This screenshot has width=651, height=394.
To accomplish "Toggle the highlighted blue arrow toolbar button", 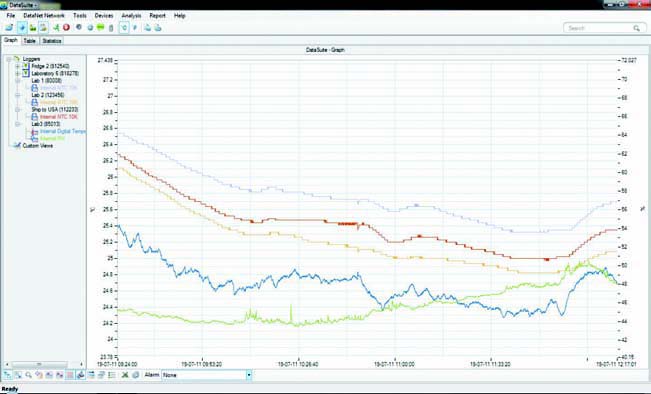I will [22, 28].
